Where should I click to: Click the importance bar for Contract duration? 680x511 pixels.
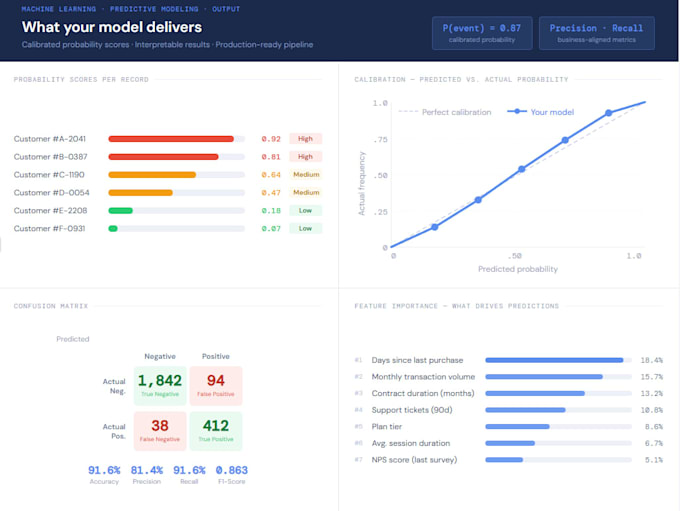tap(535, 393)
